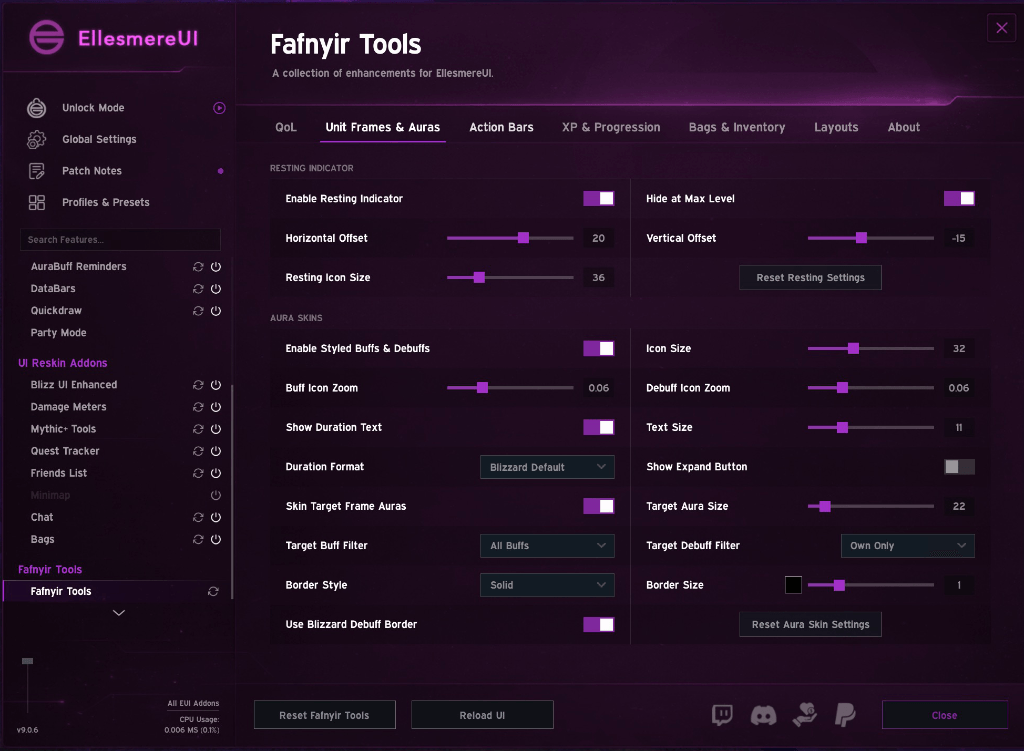Open the Discord link icon

click(763, 716)
